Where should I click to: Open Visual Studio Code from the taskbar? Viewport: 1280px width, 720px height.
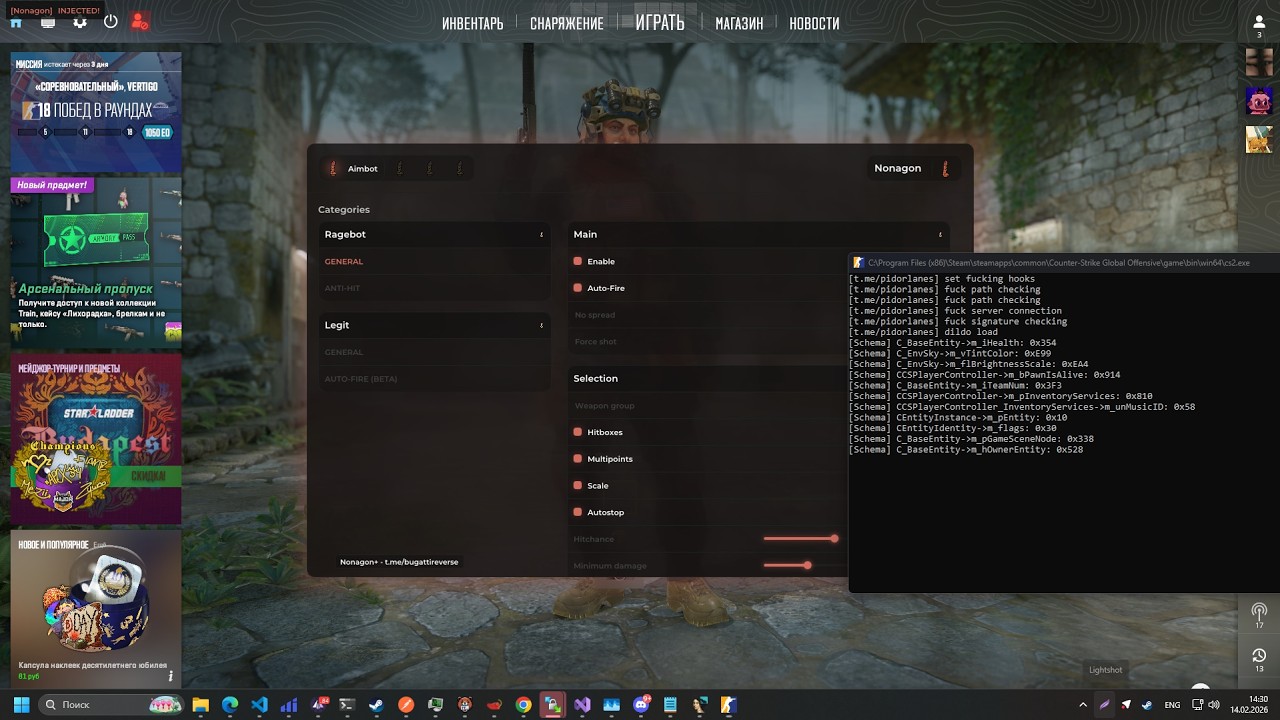pyautogui.click(x=259, y=705)
